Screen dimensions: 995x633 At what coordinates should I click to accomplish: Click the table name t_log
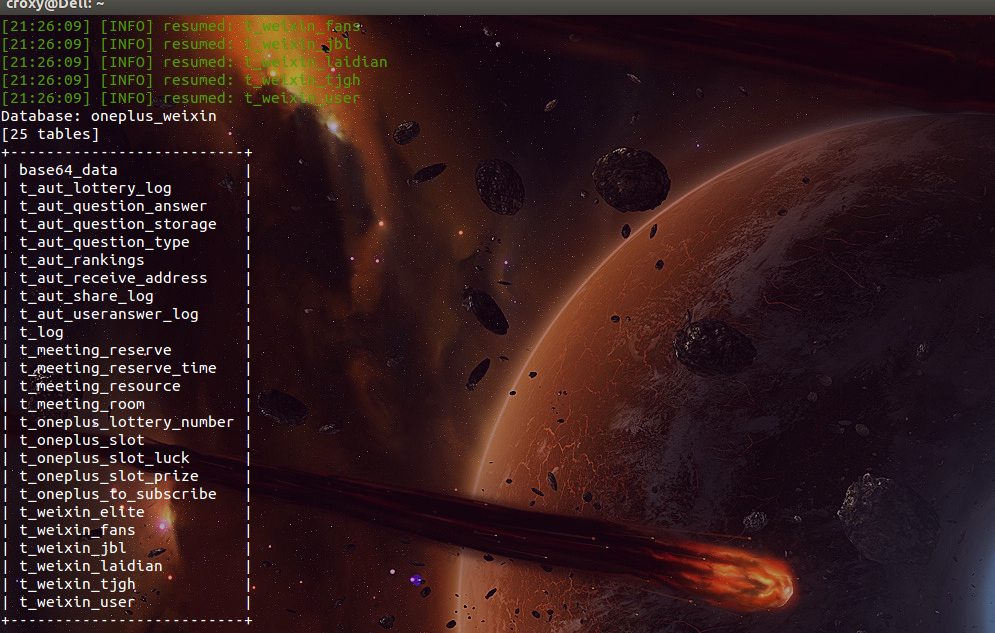41,332
